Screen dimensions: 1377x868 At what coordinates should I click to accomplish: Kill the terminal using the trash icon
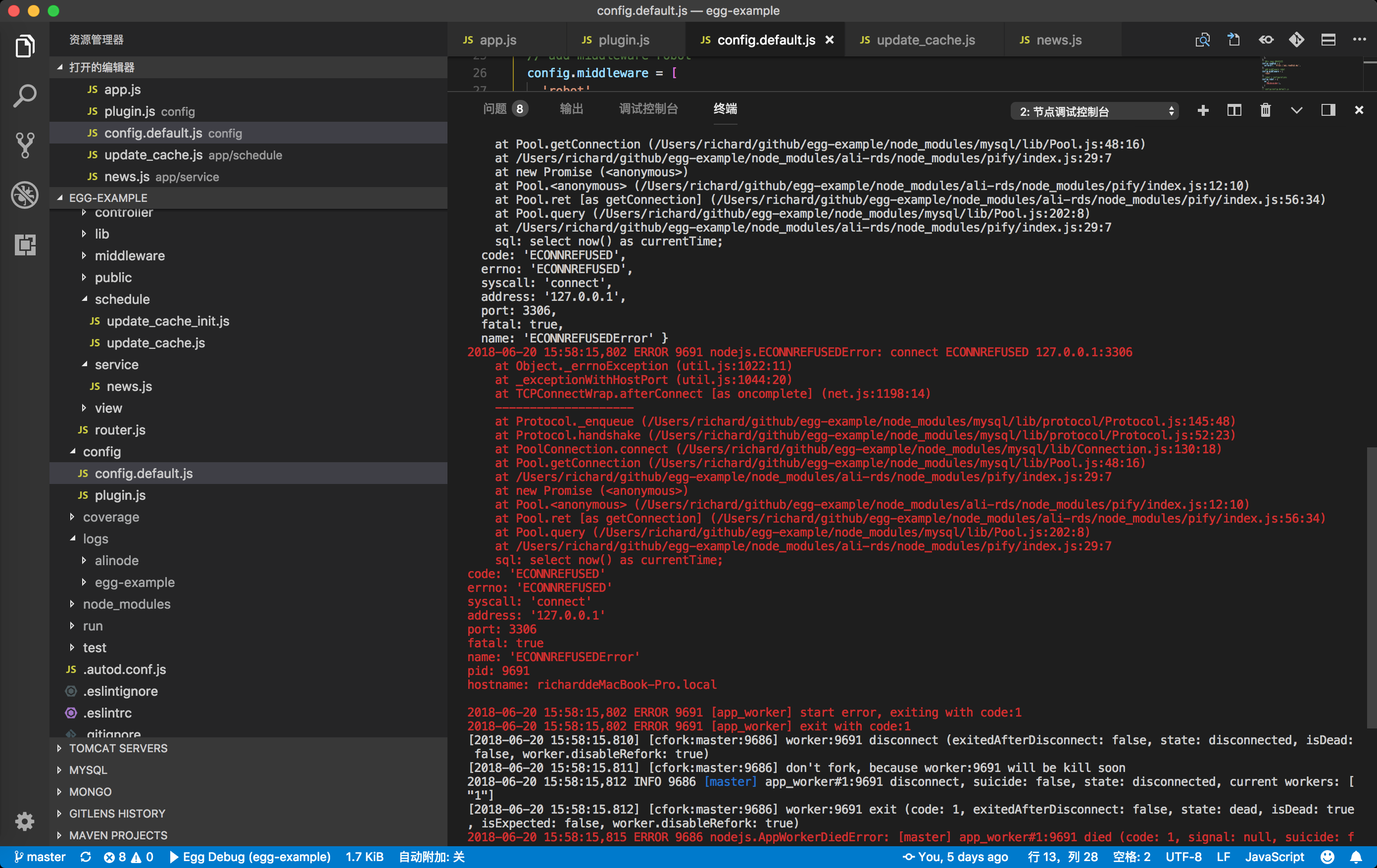(1266, 110)
